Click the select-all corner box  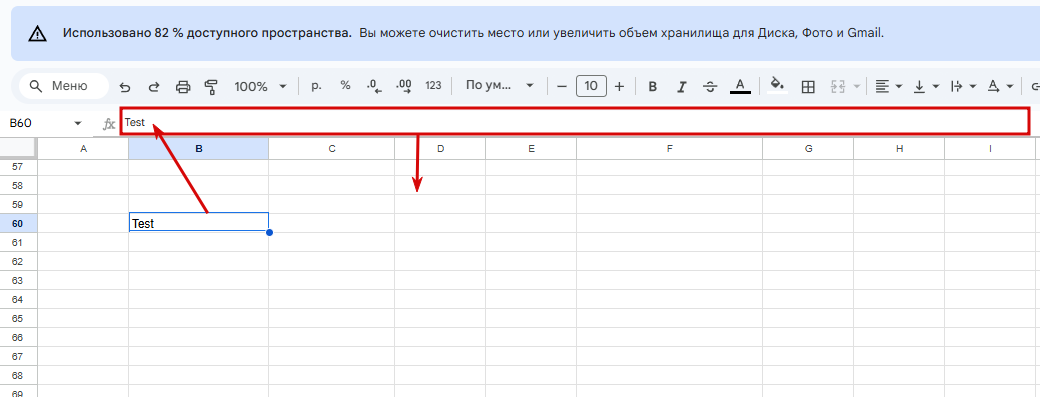(18, 149)
